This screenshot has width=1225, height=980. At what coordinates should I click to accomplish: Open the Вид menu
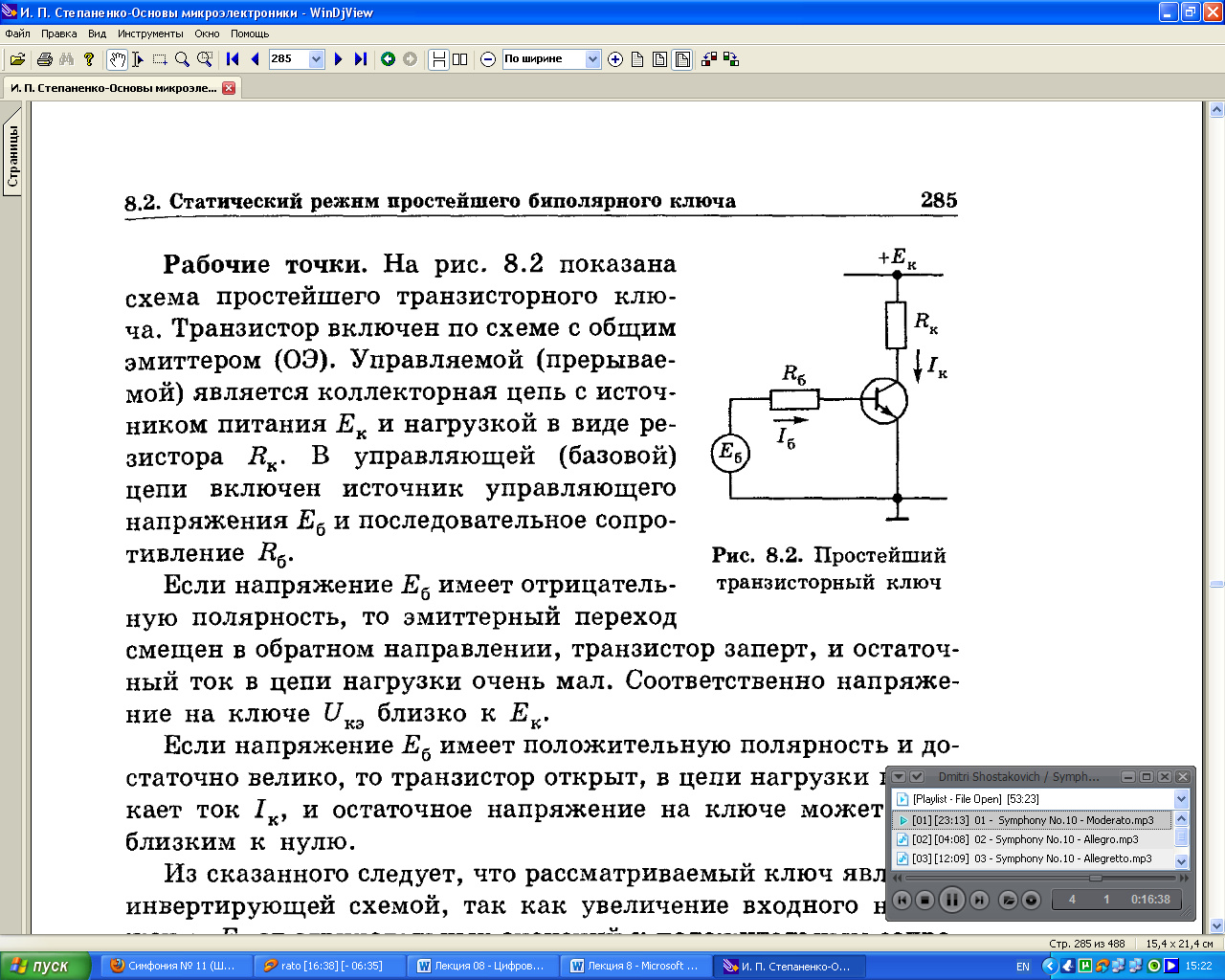pos(98,33)
